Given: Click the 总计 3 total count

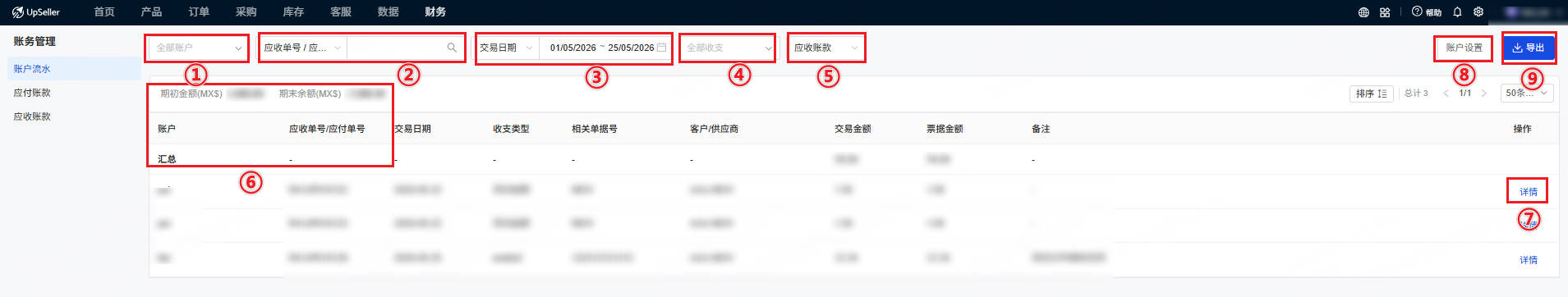Looking at the screenshot, I should pos(1416,94).
